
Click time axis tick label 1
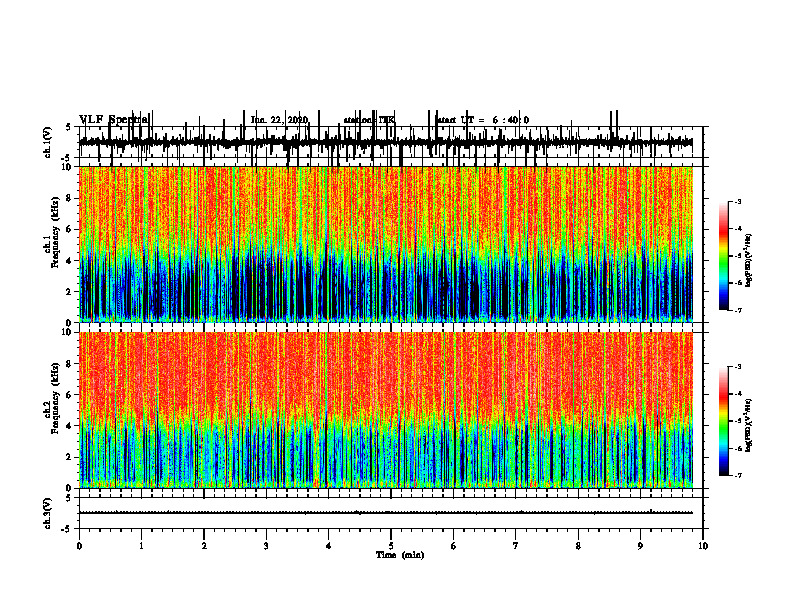pyautogui.click(x=141, y=546)
